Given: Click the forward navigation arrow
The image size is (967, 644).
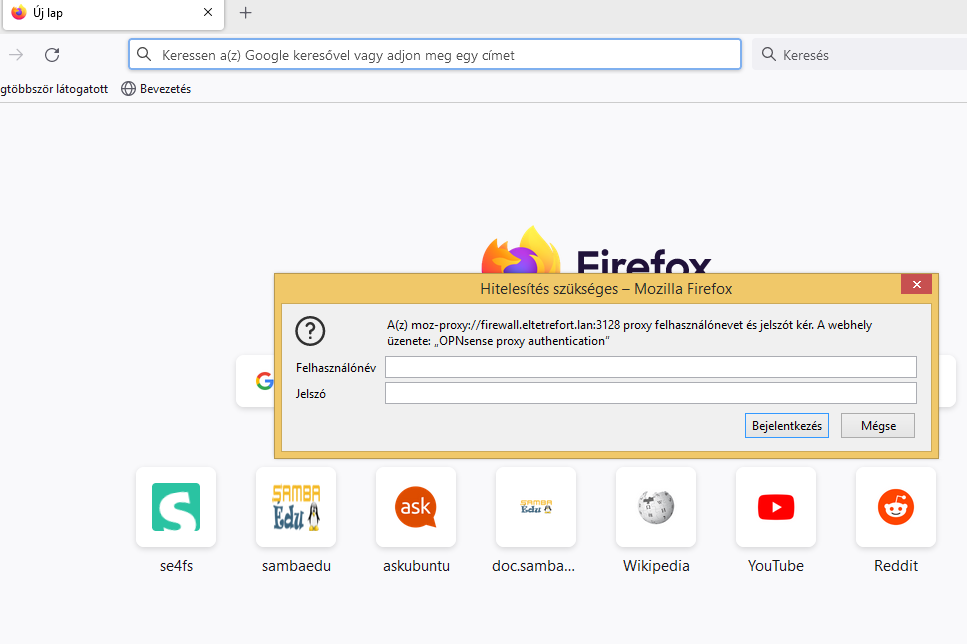Looking at the screenshot, I should coord(16,55).
